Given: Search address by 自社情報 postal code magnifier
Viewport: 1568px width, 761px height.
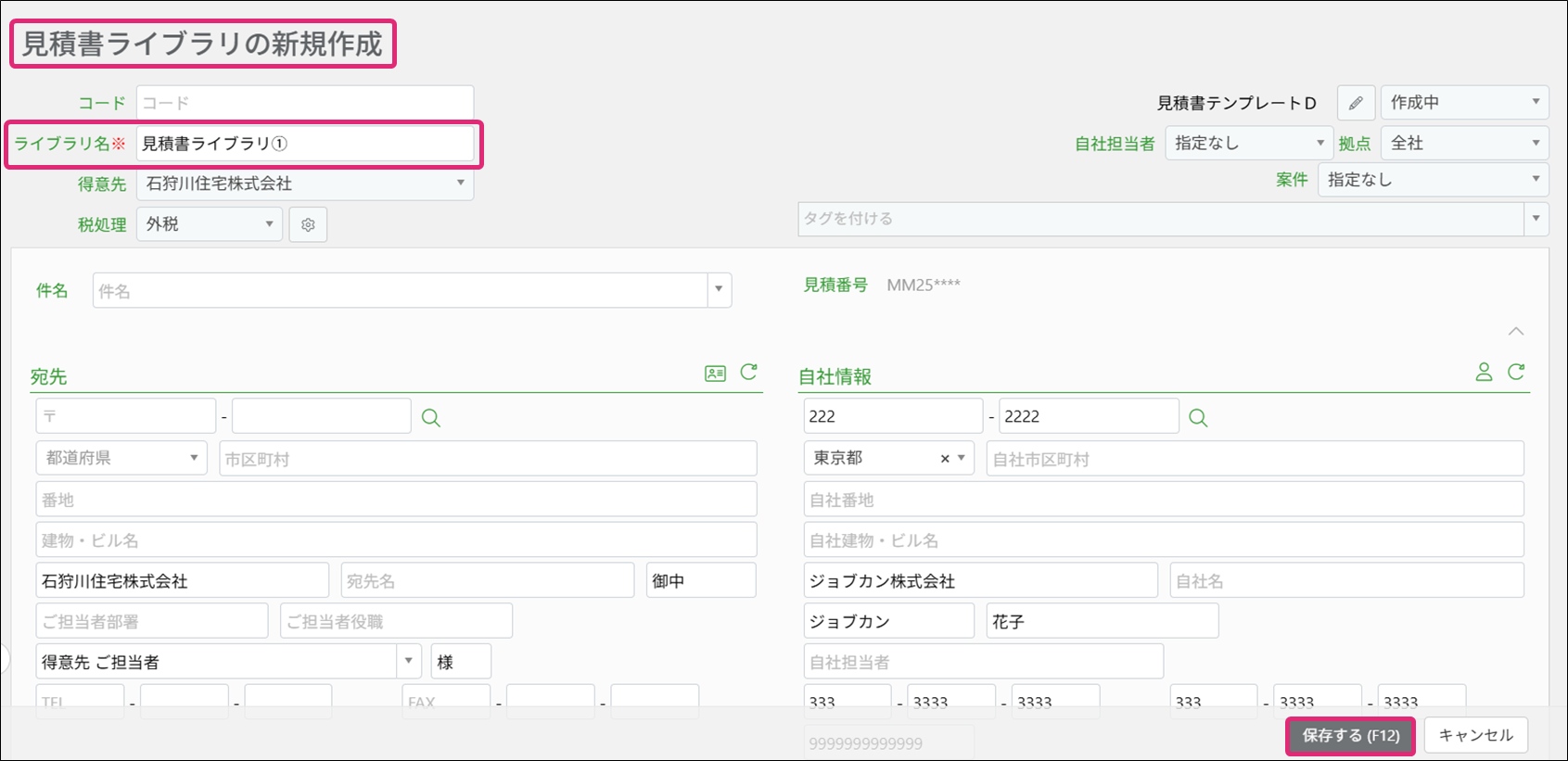Looking at the screenshot, I should [1198, 418].
